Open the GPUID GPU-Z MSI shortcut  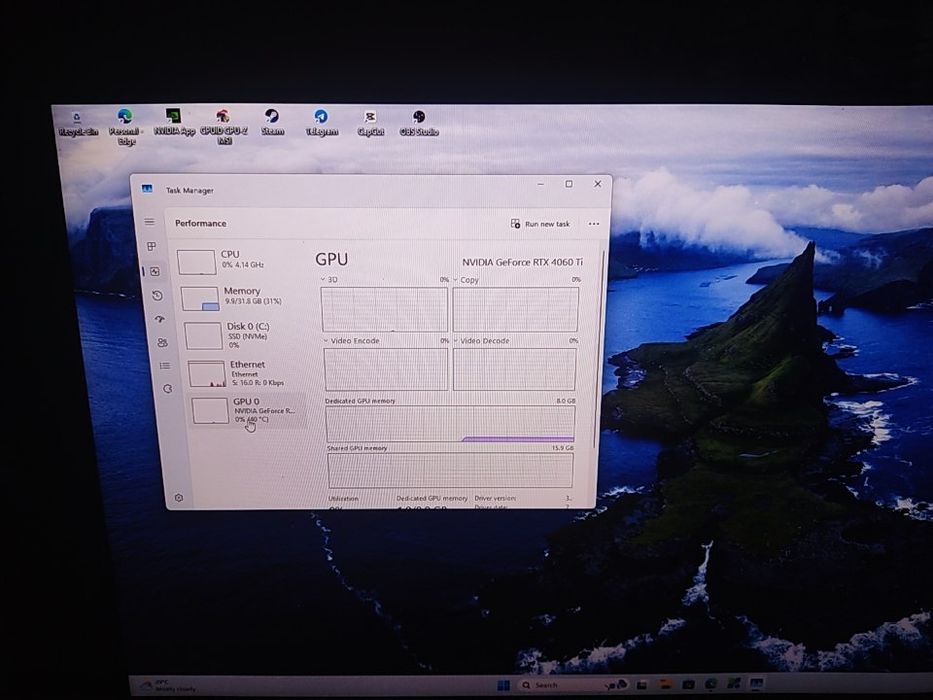[224, 127]
